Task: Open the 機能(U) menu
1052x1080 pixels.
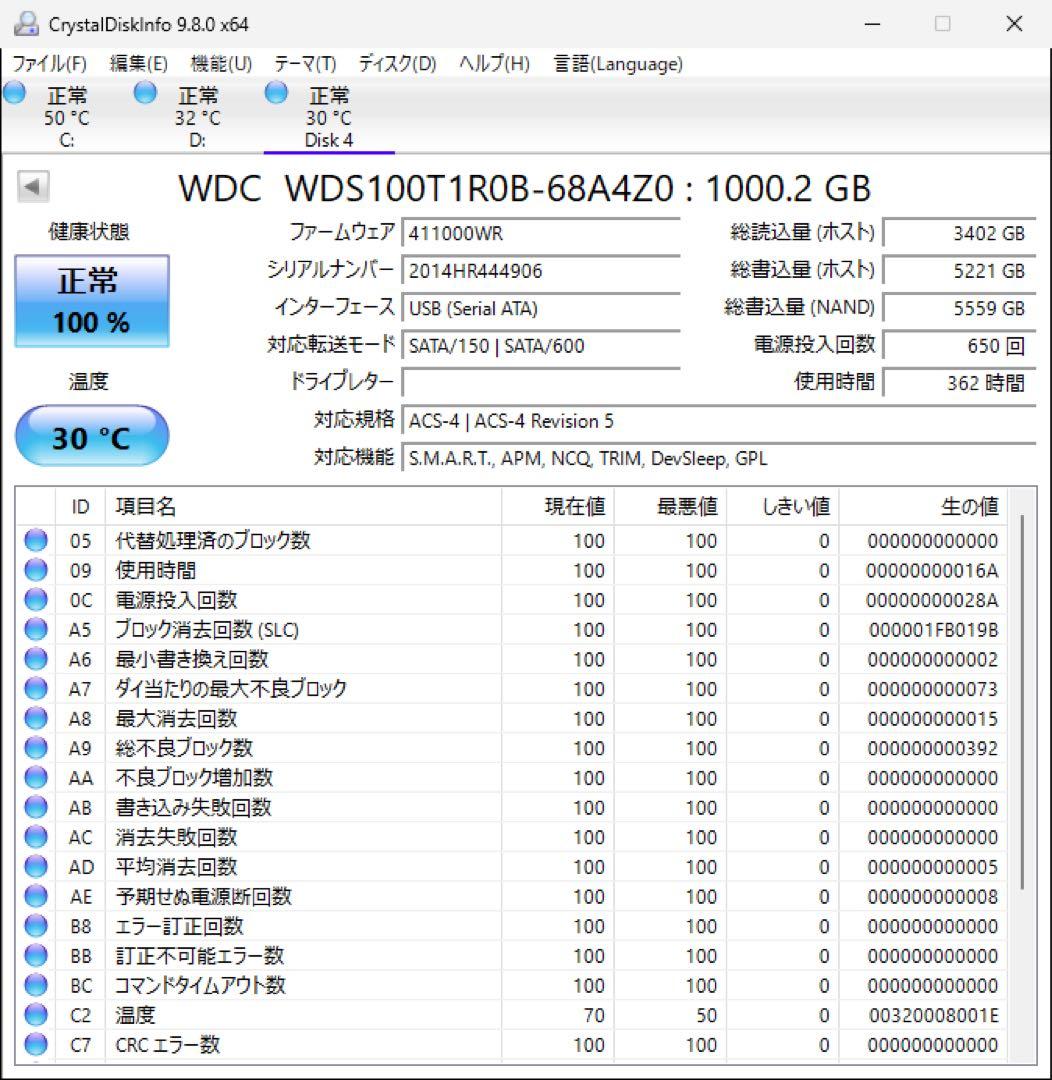Action: point(221,64)
